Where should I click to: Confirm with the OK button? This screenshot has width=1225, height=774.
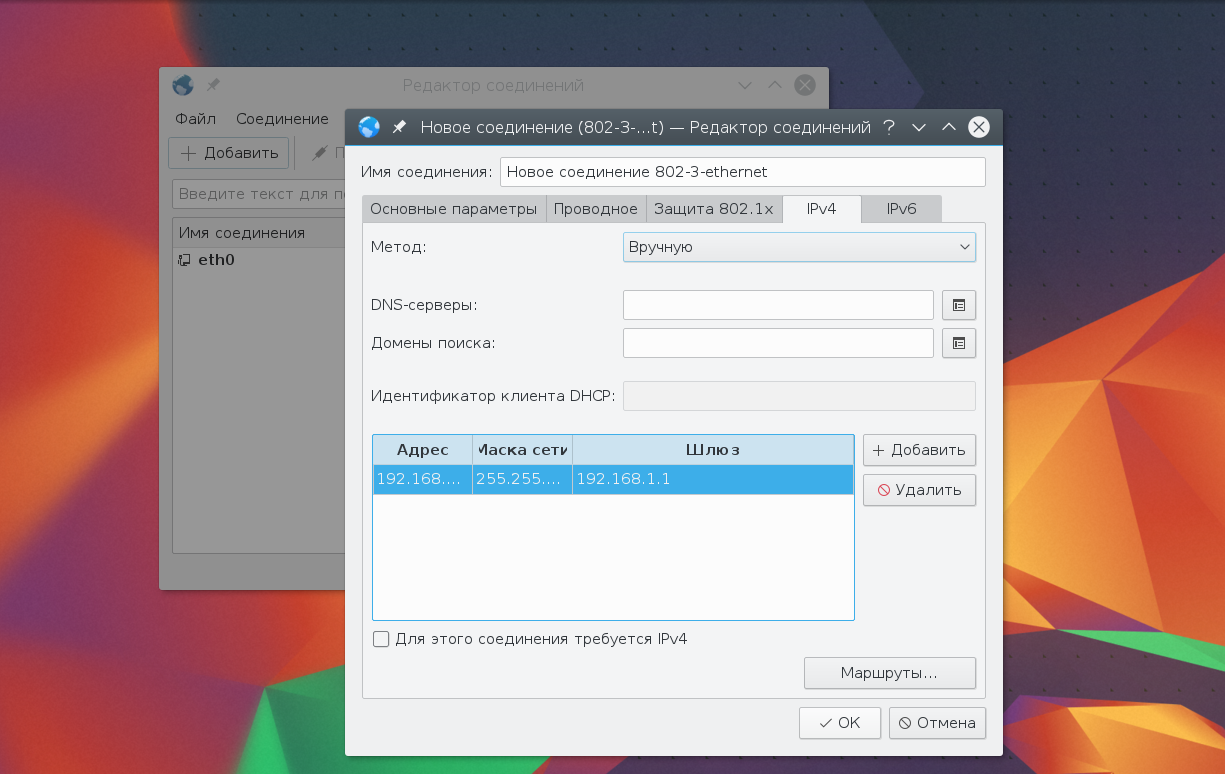839,723
